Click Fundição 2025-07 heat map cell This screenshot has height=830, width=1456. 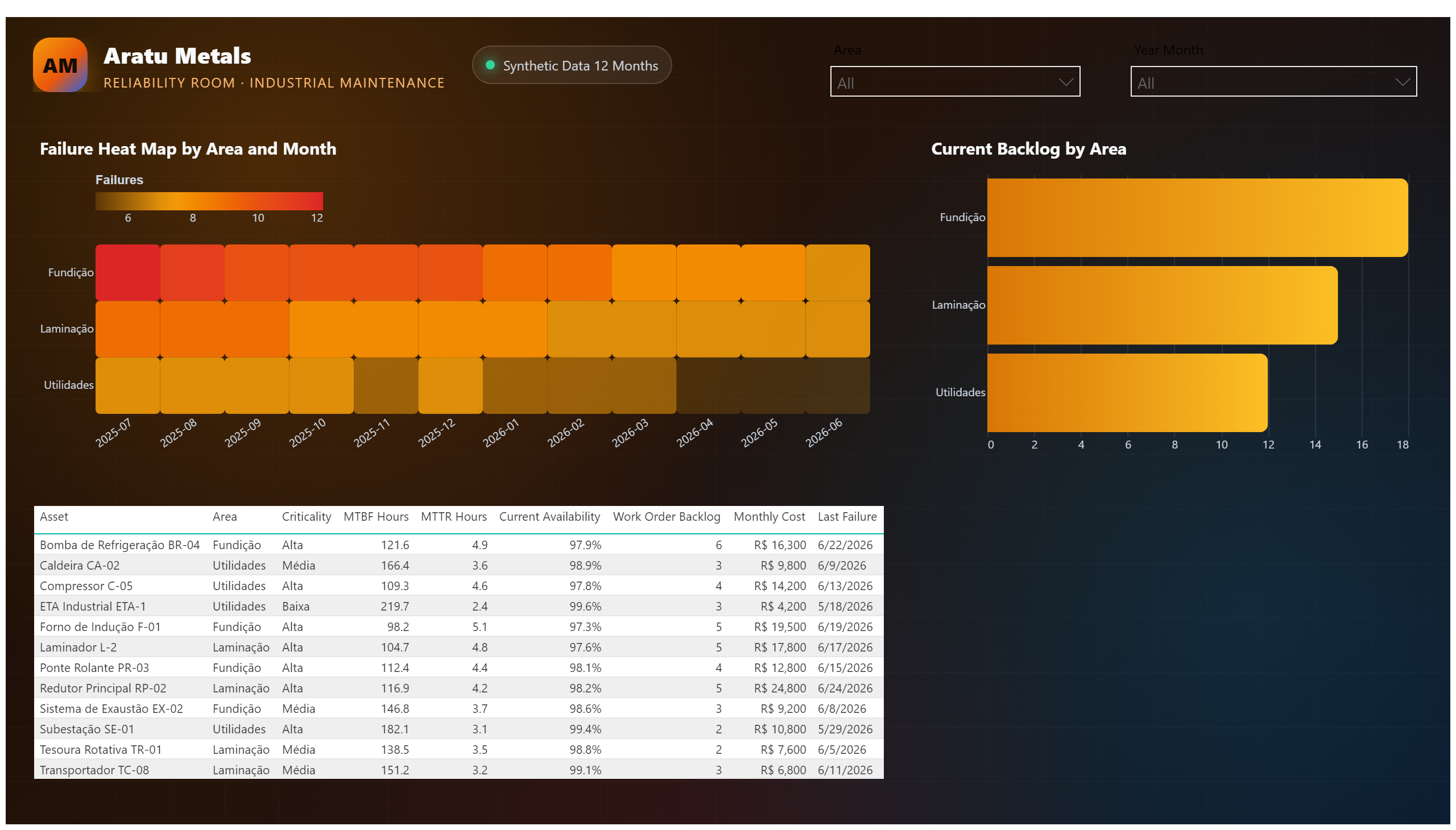[128, 272]
